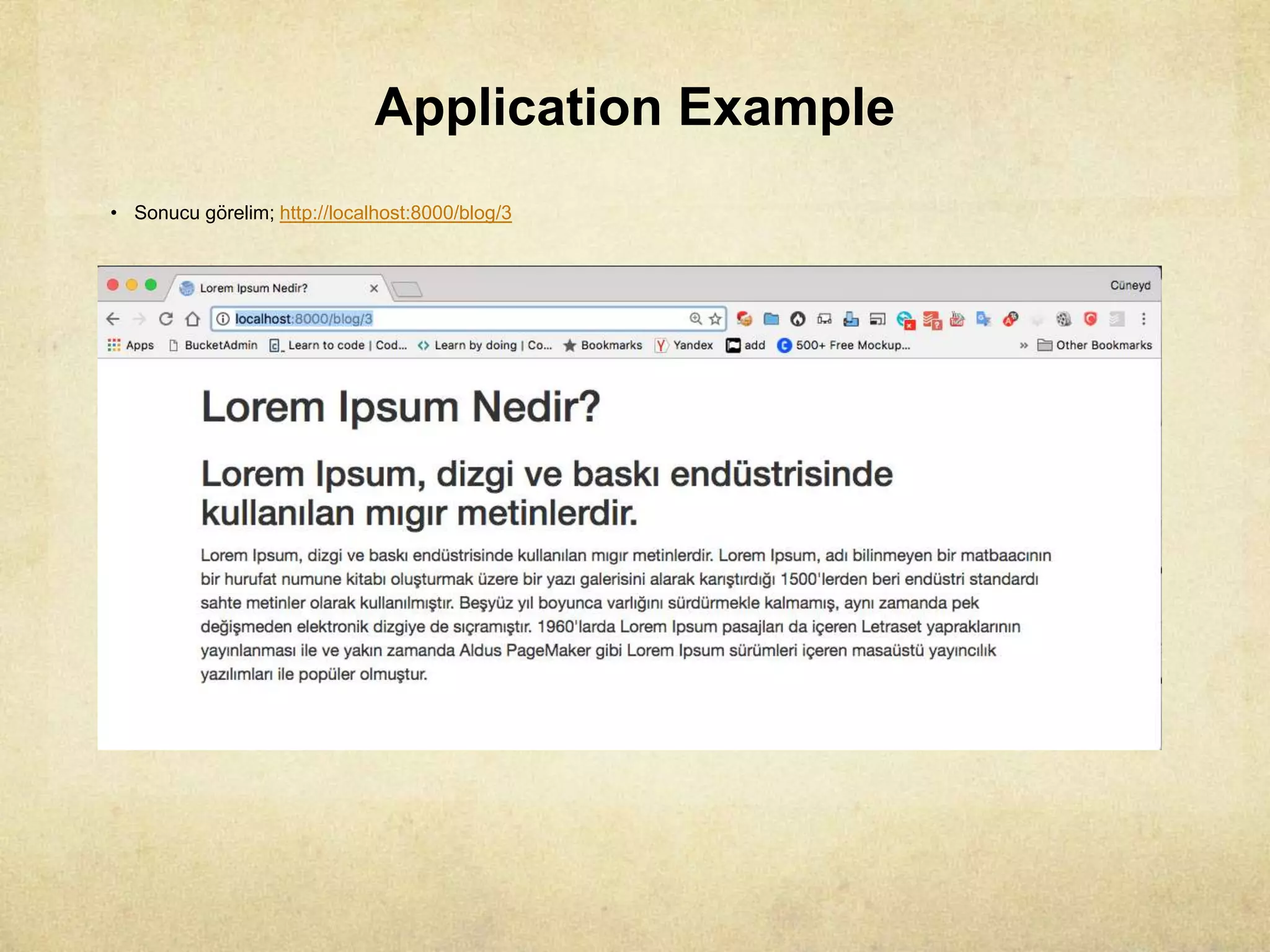Click the Cüneyd profile button

1130,285
